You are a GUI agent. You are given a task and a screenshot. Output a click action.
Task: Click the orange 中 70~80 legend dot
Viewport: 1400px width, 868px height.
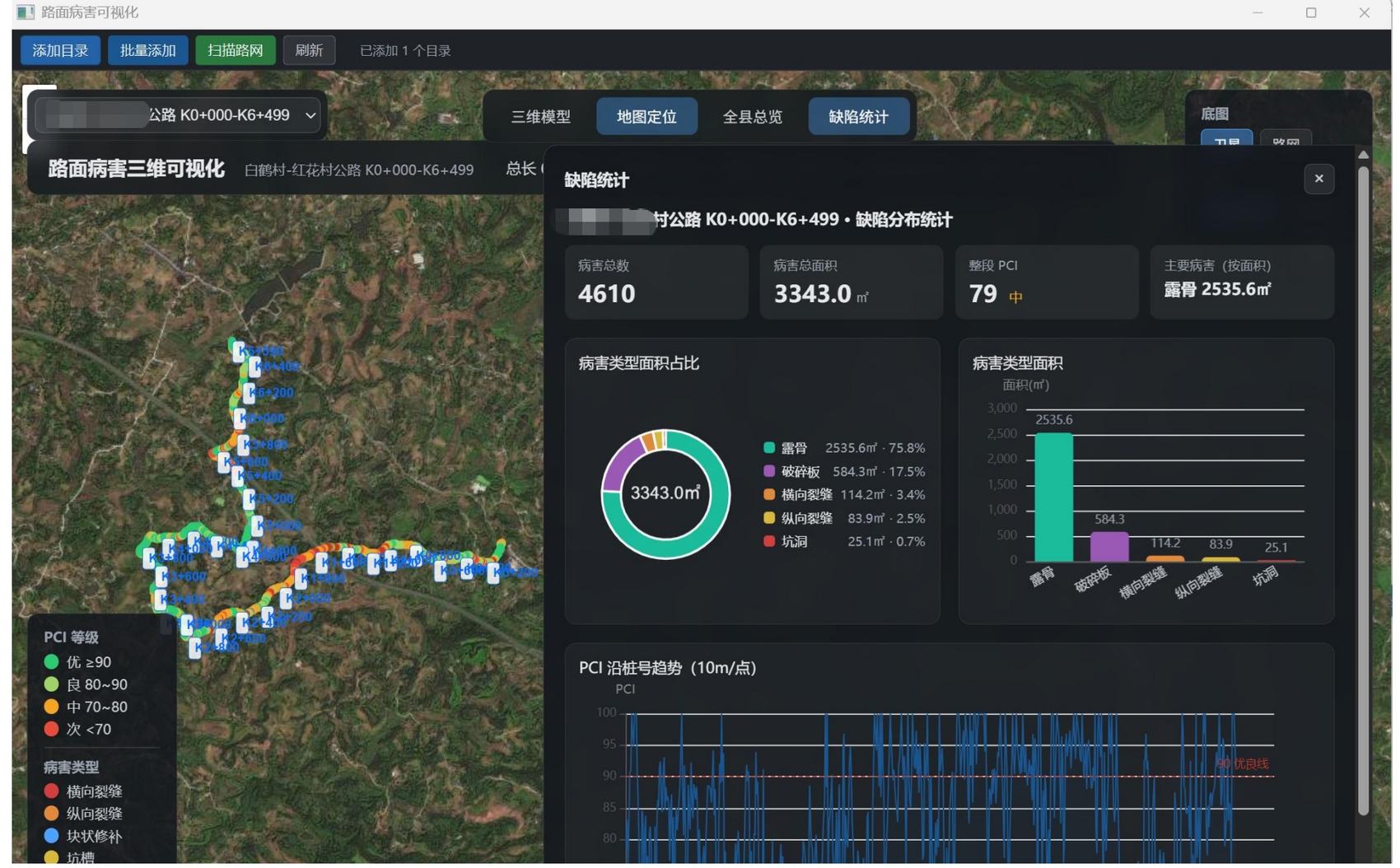tap(51, 707)
